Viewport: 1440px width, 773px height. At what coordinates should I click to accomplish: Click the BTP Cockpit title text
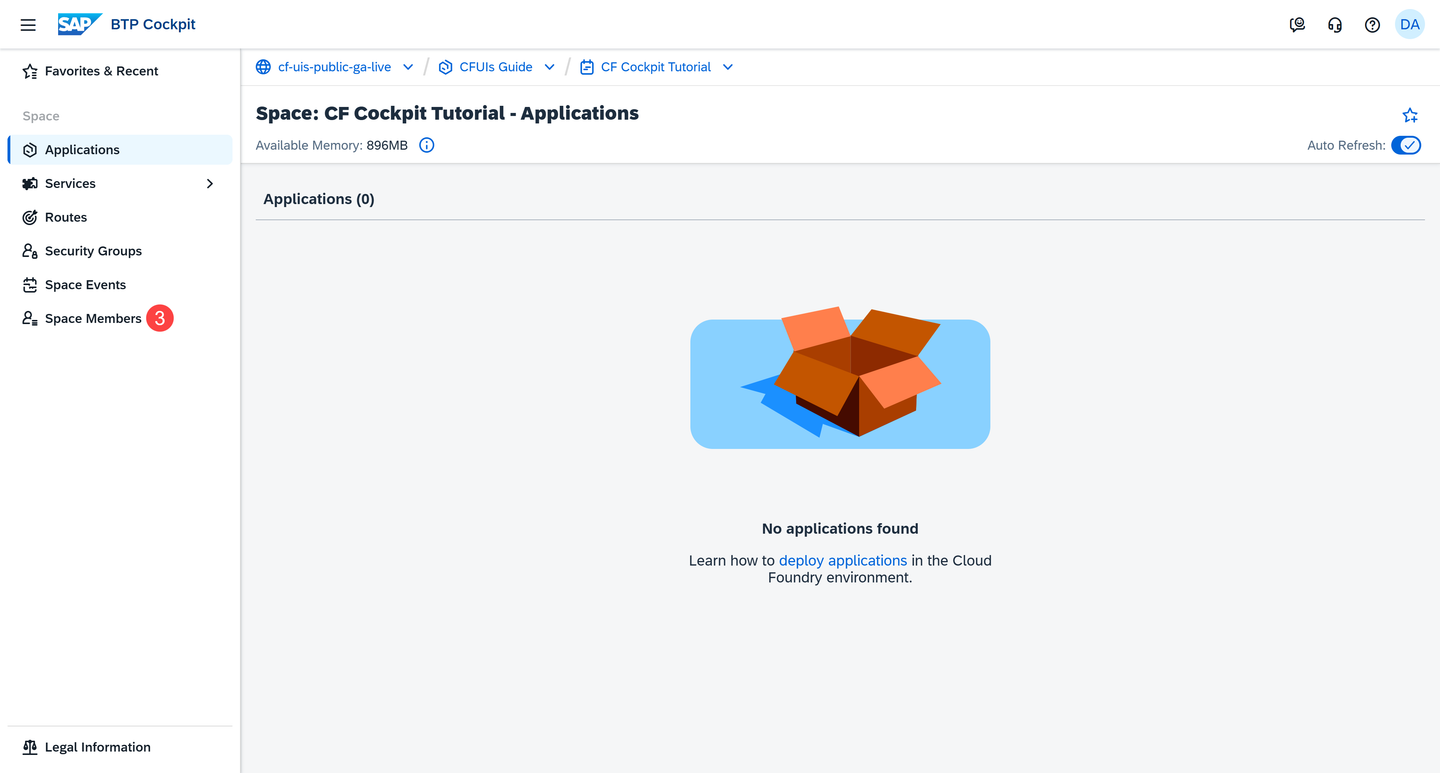(x=153, y=24)
